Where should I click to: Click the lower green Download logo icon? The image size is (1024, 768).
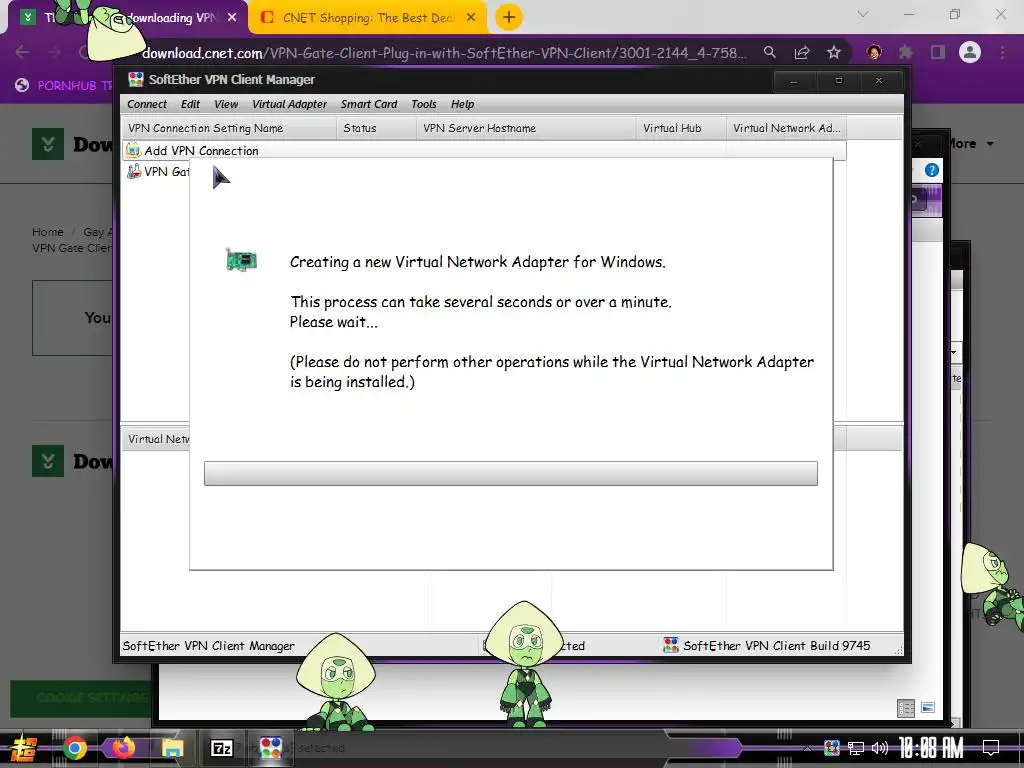point(48,461)
